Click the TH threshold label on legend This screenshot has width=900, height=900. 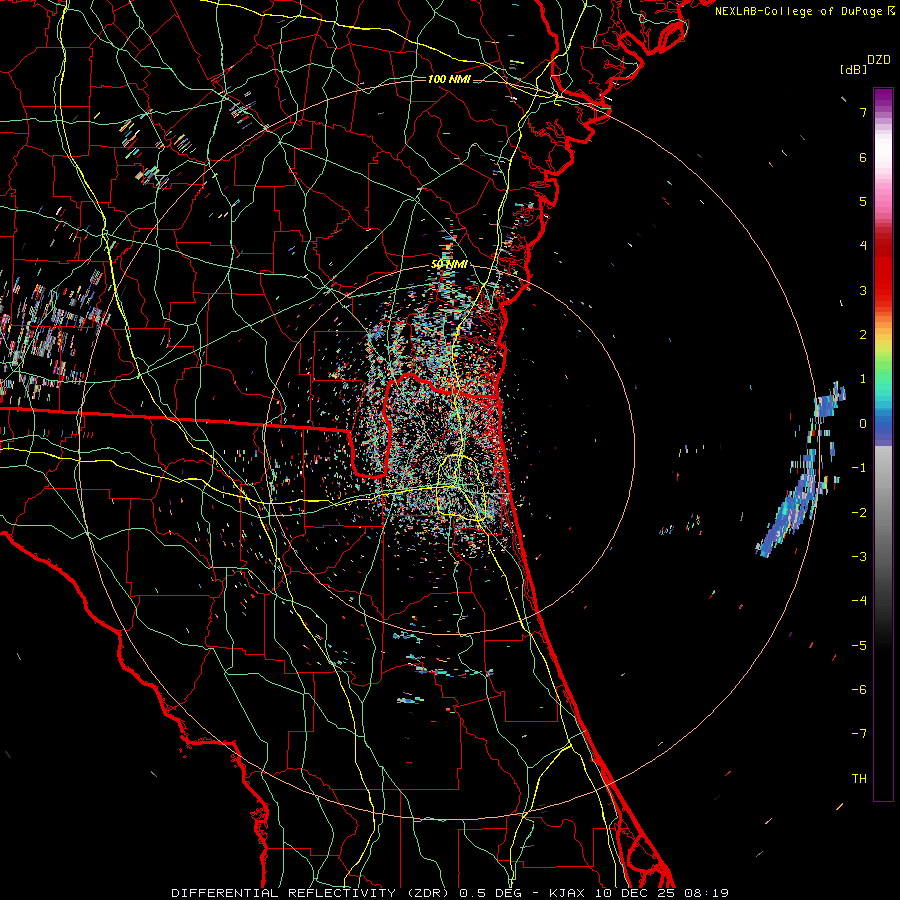859,779
